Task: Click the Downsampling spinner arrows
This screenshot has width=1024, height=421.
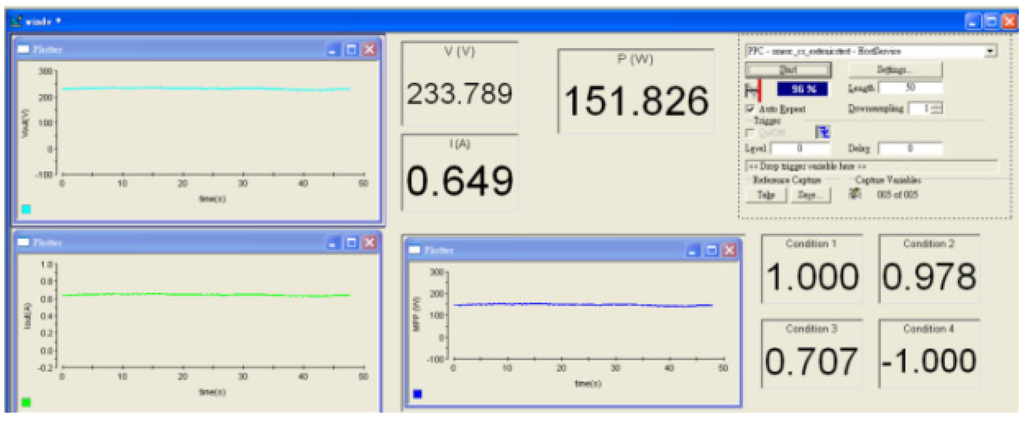Action: pos(937,108)
